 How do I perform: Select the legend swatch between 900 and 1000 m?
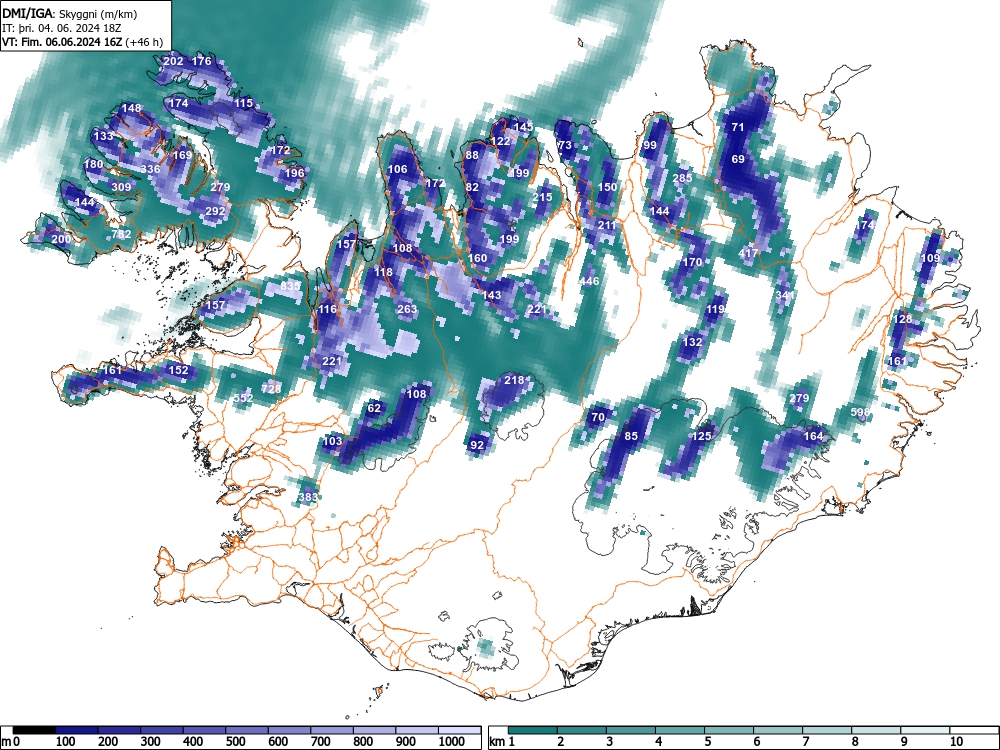tap(417, 730)
